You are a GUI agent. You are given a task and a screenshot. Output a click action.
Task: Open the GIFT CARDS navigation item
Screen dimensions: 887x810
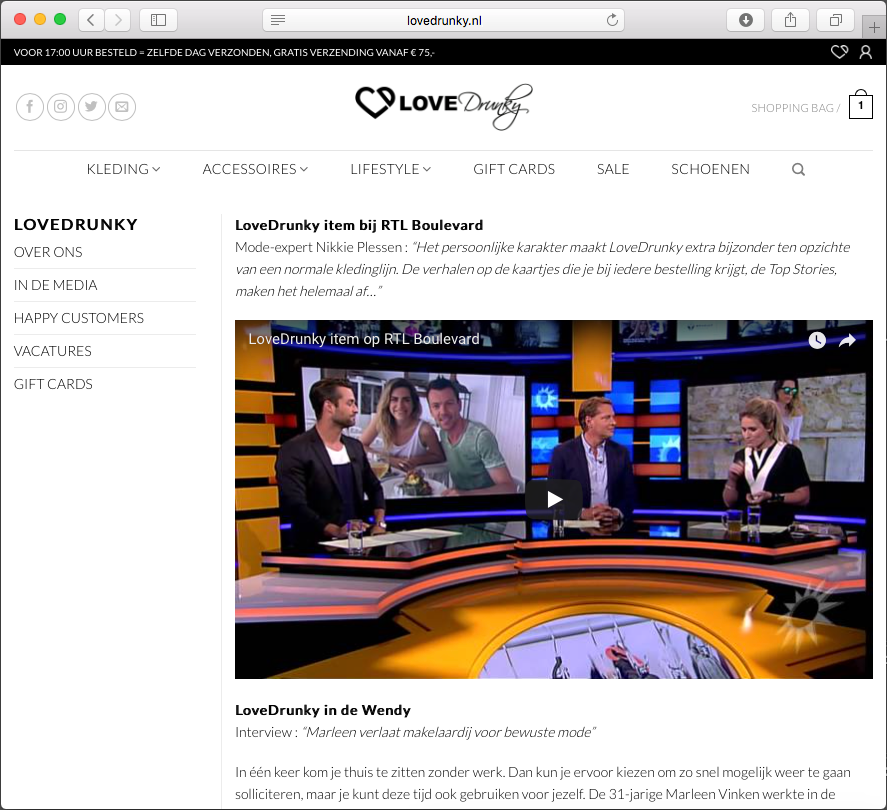(x=514, y=169)
